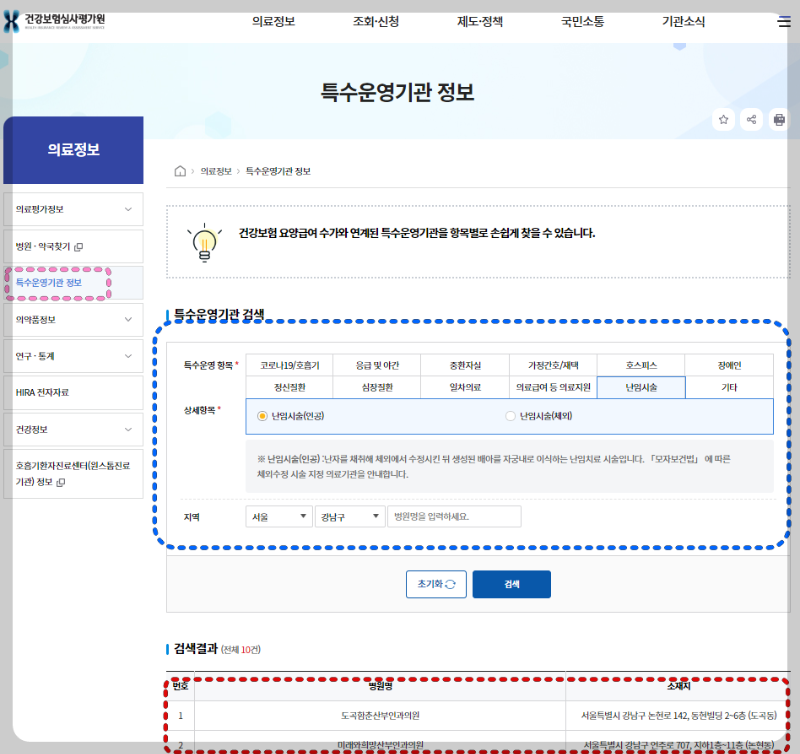Open the 국민소통 top menu
This screenshot has height=754, width=800.
(583, 19)
